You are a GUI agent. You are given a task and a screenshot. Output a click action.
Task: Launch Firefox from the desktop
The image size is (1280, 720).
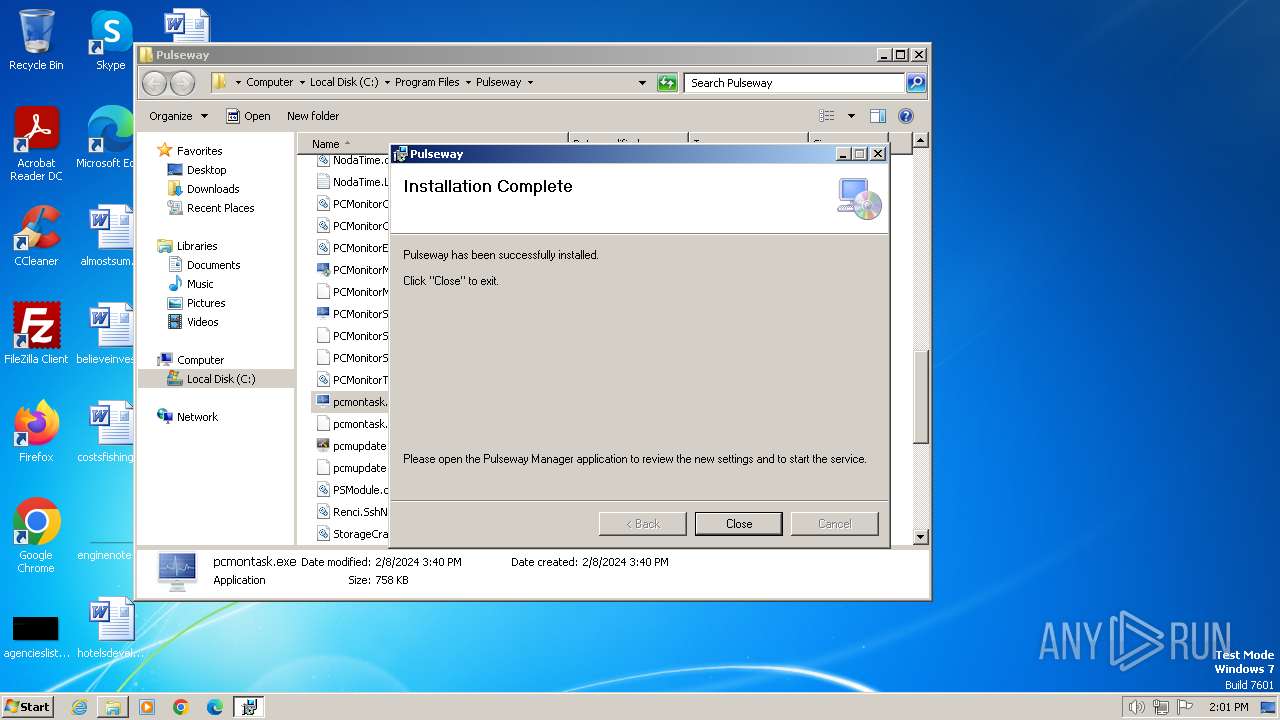pyautogui.click(x=36, y=431)
